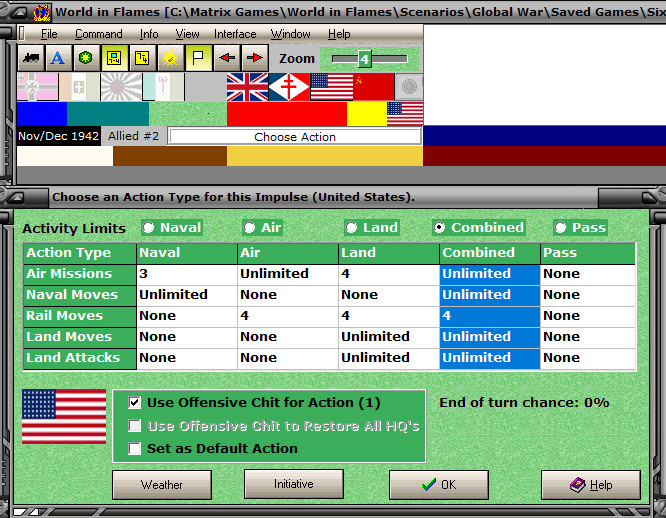Image resolution: width=666 pixels, height=518 pixels.
Task: Select the faded German flag
Action: point(38,87)
